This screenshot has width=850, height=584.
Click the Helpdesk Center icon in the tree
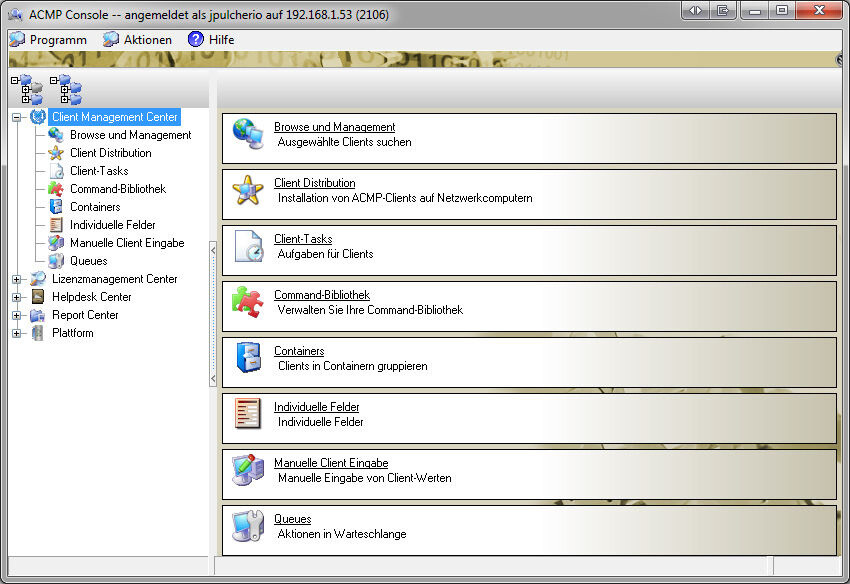36,297
